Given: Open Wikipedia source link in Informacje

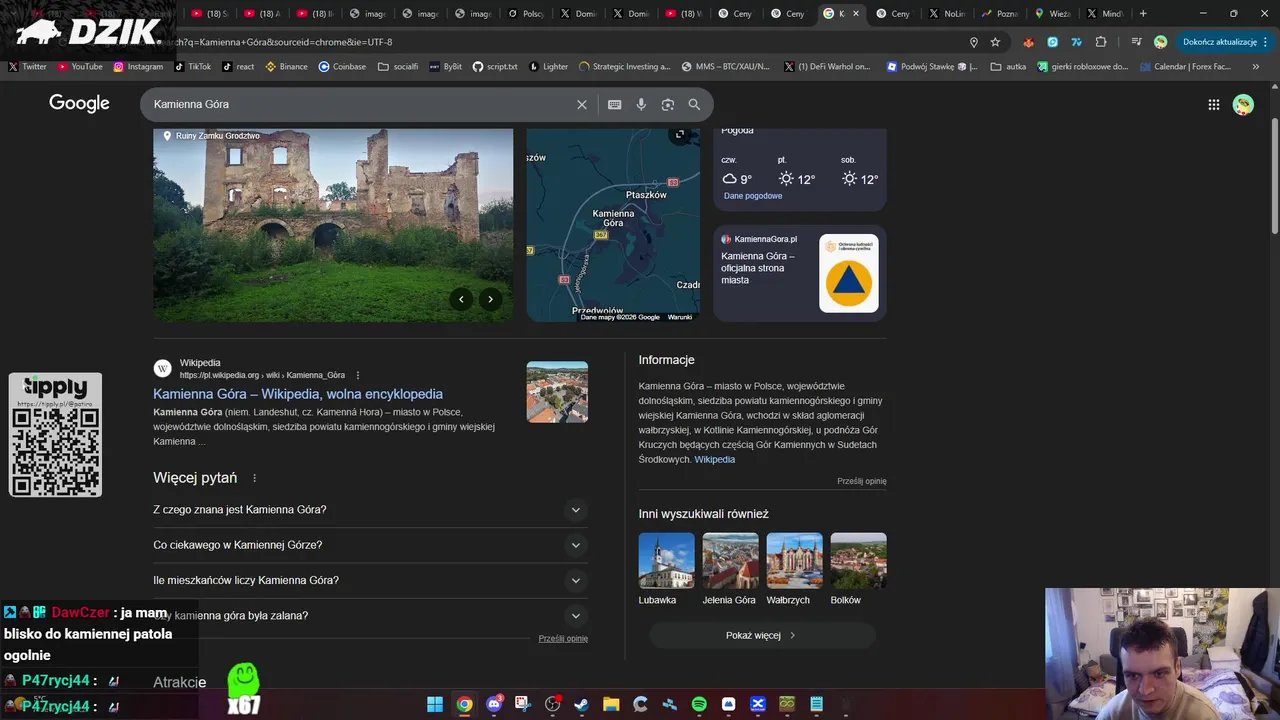Looking at the screenshot, I should tap(715, 460).
